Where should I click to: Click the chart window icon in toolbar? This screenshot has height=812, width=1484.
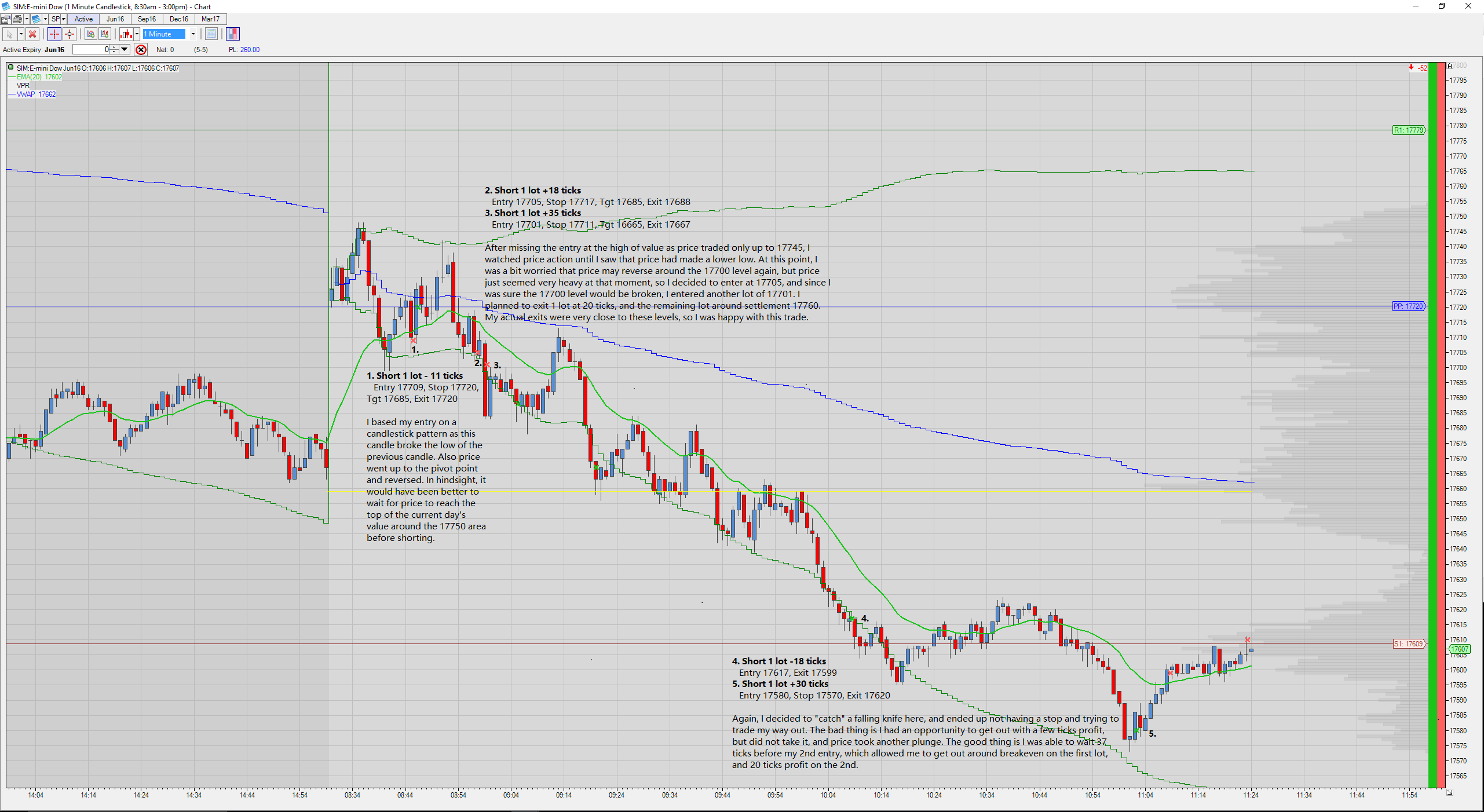pyautogui.click(x=36, y=19)
